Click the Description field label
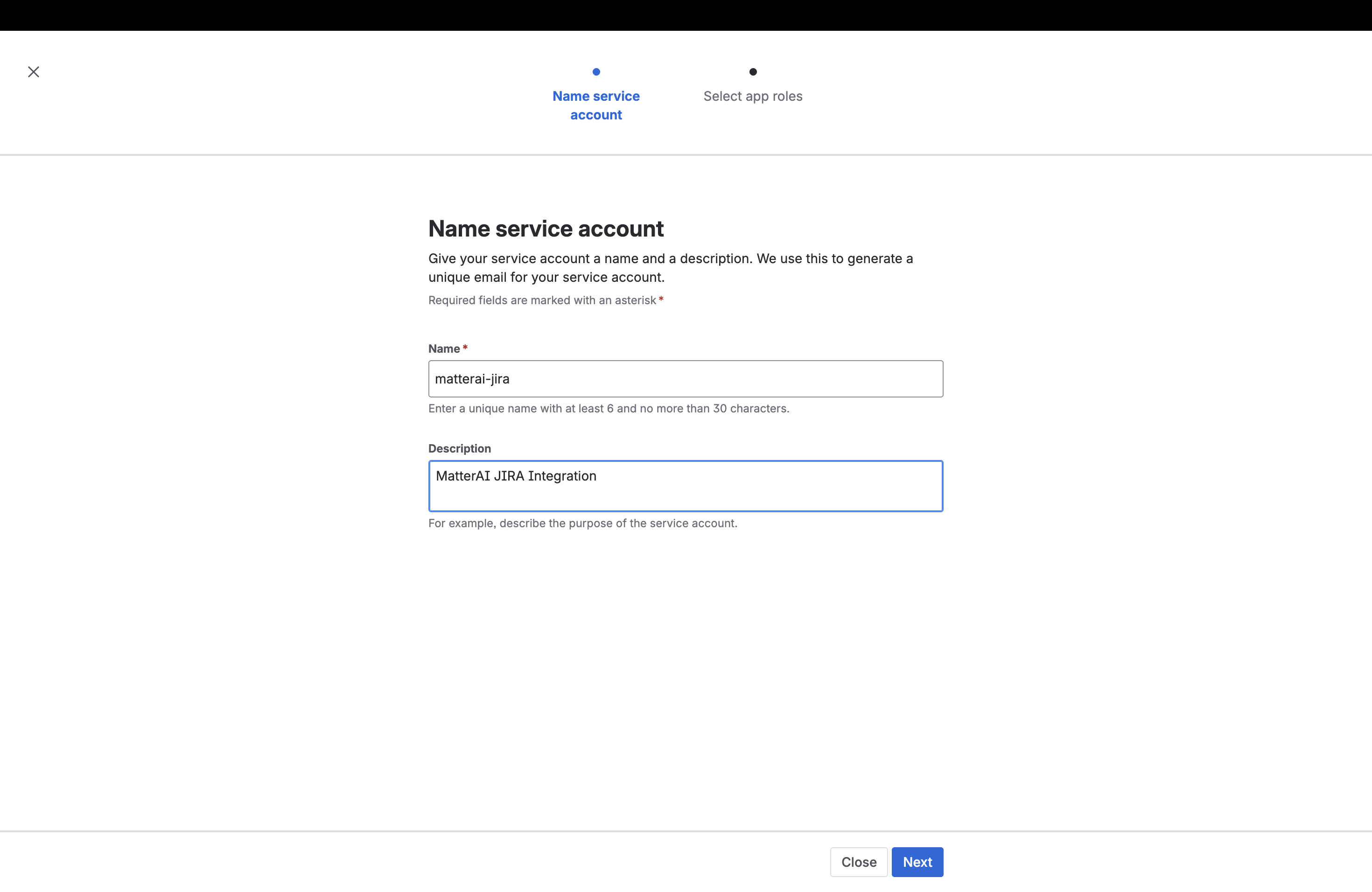1372x892 pixels. (x=460, y=448)
